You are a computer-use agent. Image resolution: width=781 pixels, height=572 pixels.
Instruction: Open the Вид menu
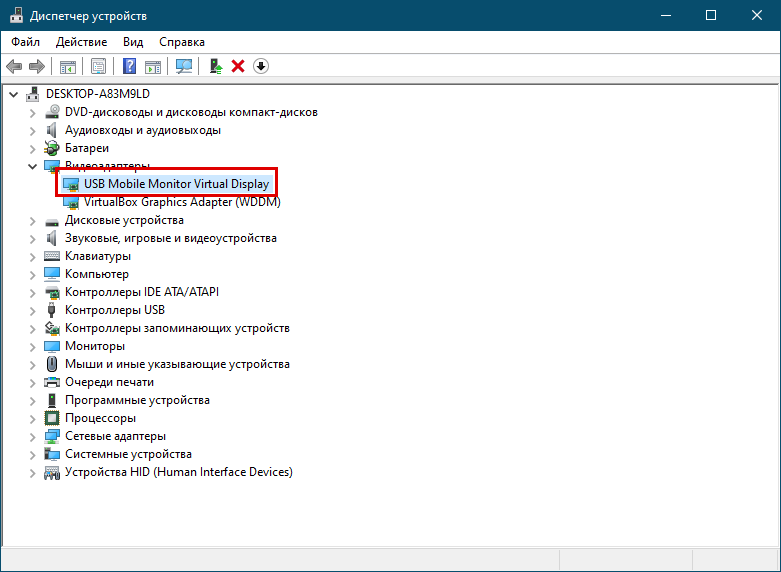click(x=133, y=42)
